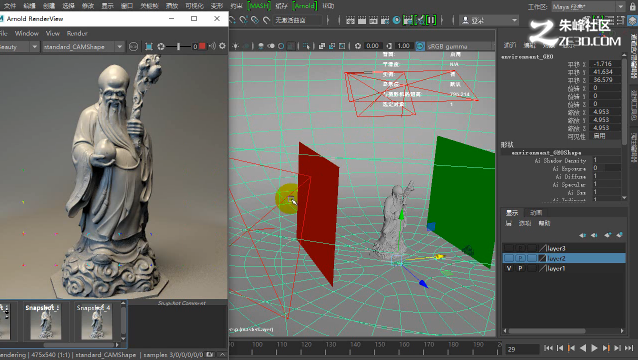Click the exposure value field showing 0
The width and height of the screenshot is (638, 360).
pyautogui.click(x=195, y=47)
